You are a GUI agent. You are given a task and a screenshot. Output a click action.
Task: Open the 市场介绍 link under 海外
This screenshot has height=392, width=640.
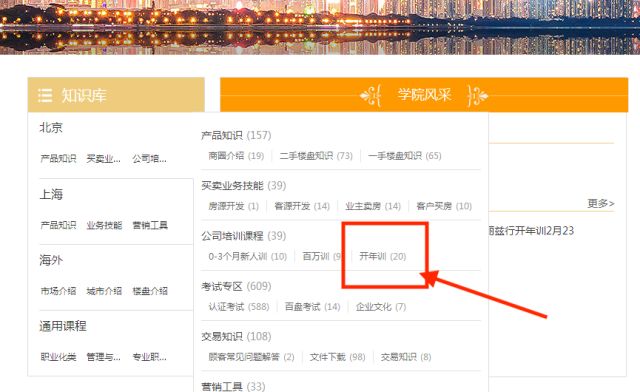coord(58,291)
